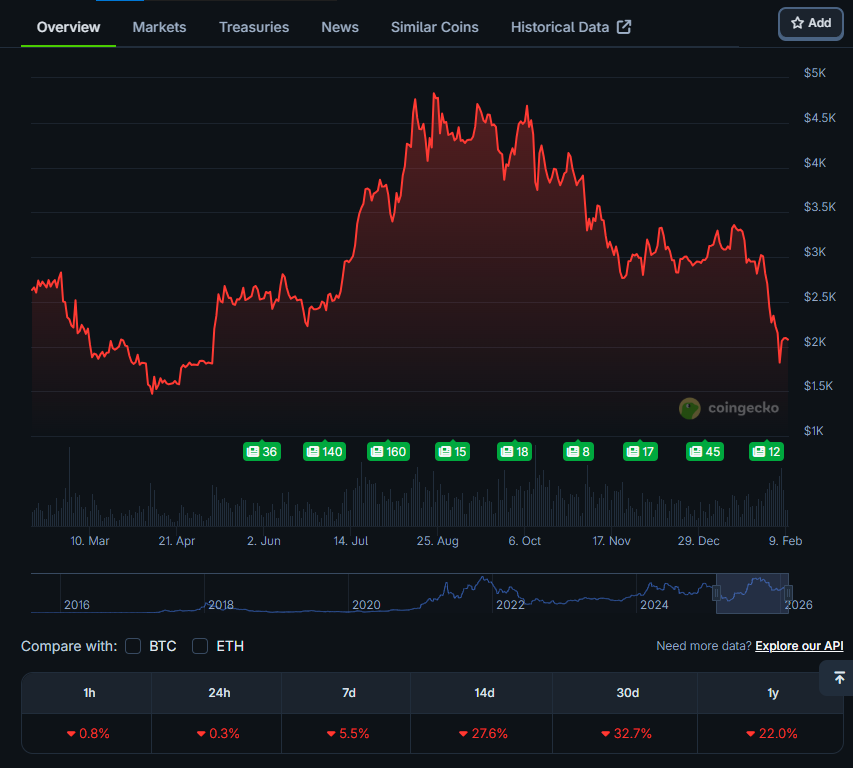Click the external link icon beside Historical Data
This screenshot has width=853, height=768.
tap(624, 27)
